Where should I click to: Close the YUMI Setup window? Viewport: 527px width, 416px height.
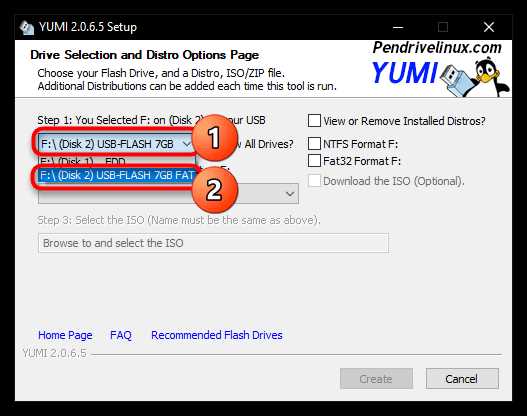(x=489, y=27)
